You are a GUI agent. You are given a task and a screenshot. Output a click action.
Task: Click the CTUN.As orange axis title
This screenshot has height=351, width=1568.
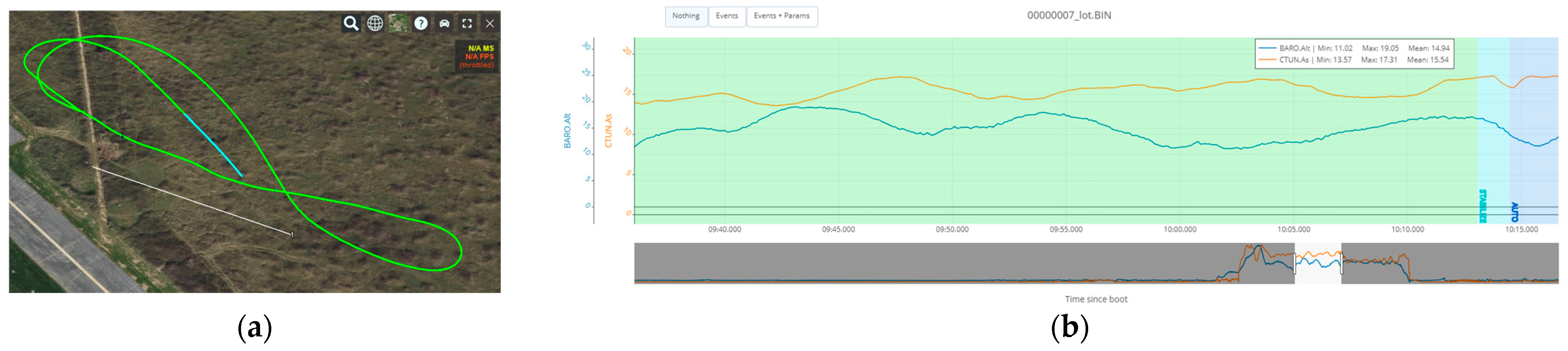(x=608, y=130)
